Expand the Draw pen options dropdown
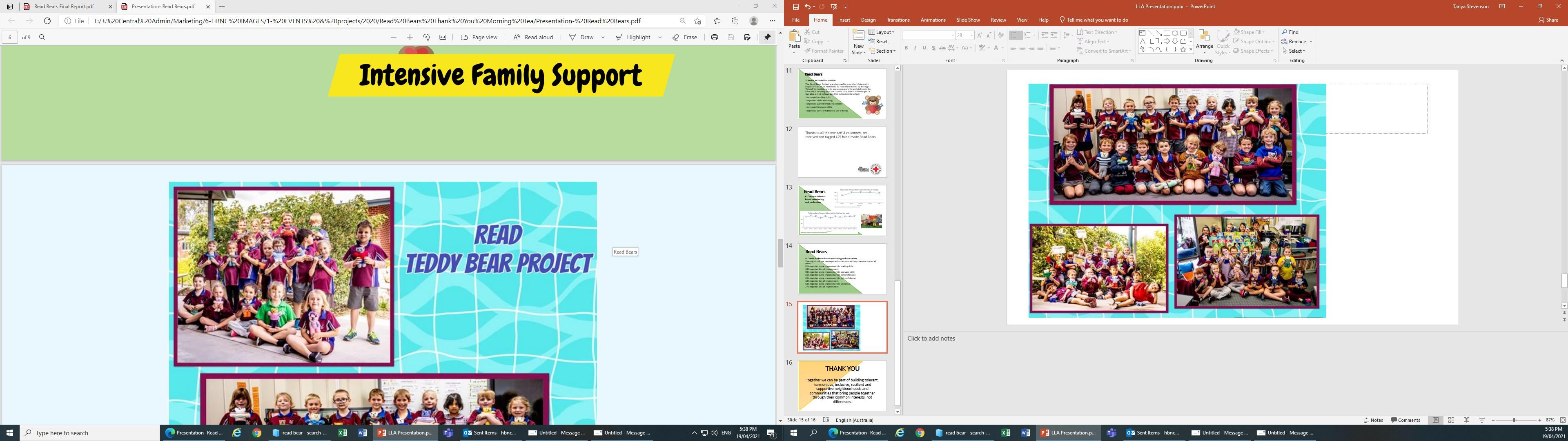 (603, 37)
